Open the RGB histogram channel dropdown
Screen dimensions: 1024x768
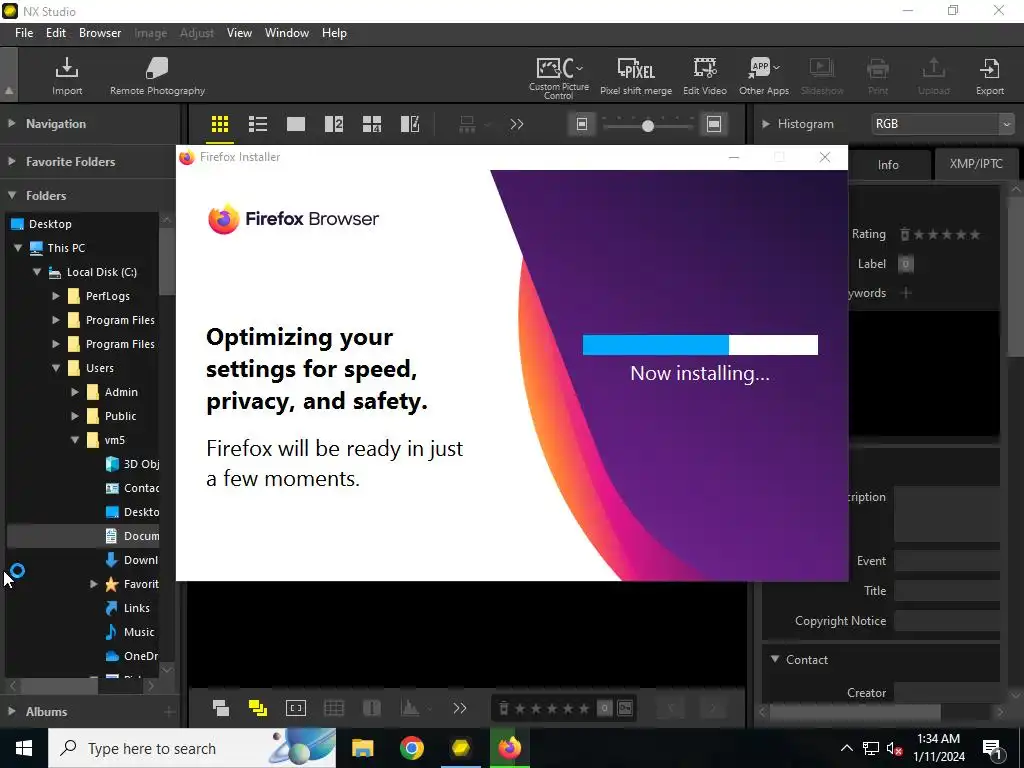pyautogui.click(x=943, y=124)
